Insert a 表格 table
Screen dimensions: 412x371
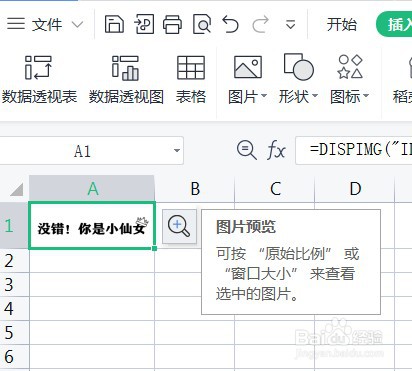pos(191,79)
